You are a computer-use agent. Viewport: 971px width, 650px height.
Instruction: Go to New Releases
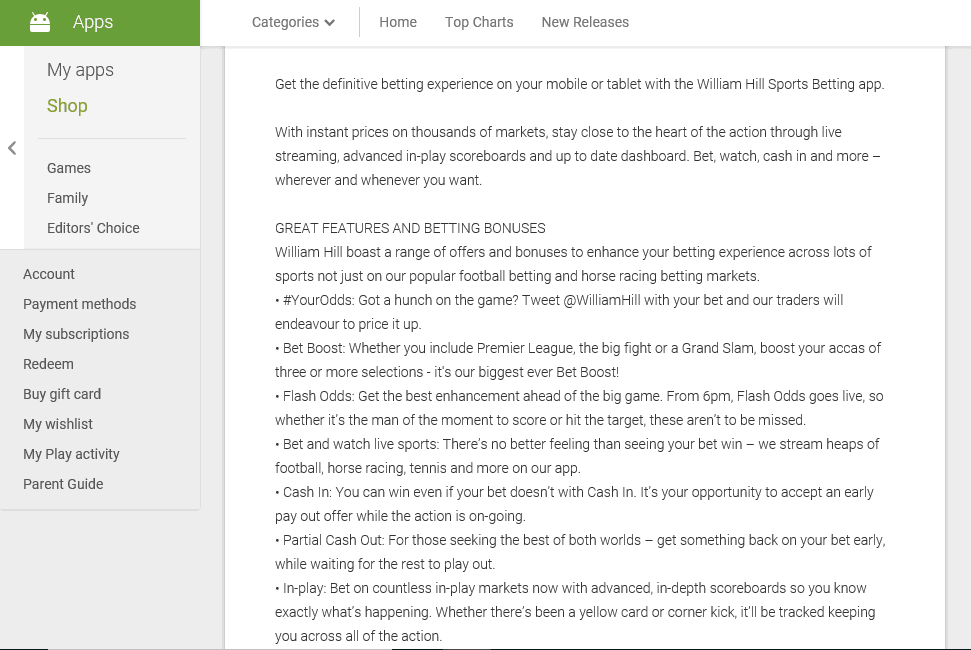click(x=585, y=22)
